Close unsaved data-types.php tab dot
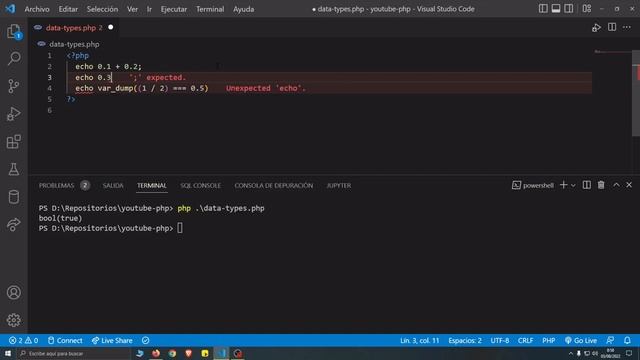This screenshot has height=360, width=640. (x=111, y=27)
